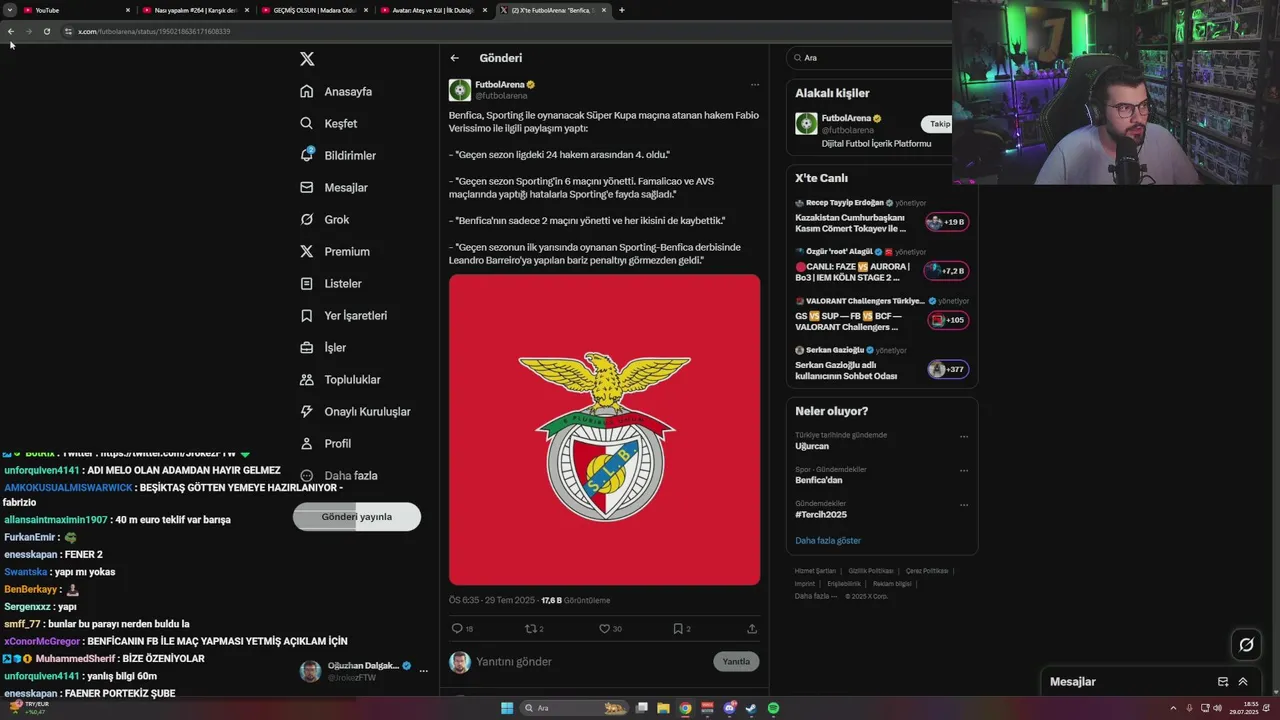
Task: Click the reply icon with 18 replies
Action: [x=457, y=628]
